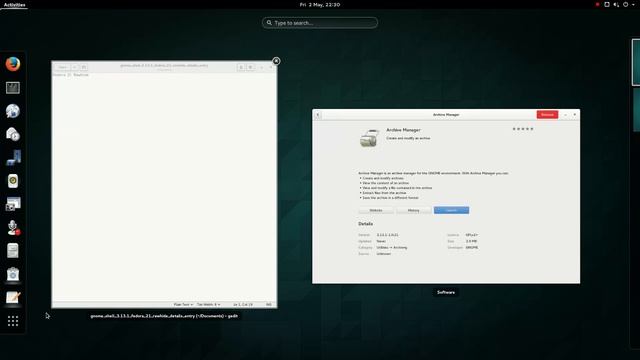Click the display icon in top bar
The width and height of the screenshot is (640, 360).
[x=607, y=4]
